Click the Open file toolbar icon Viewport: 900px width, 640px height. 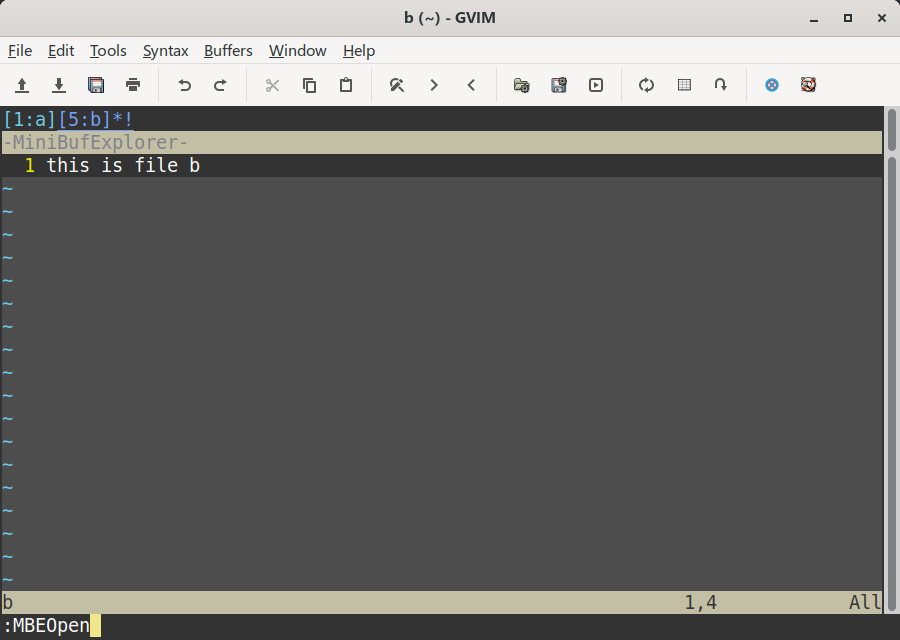22,85
